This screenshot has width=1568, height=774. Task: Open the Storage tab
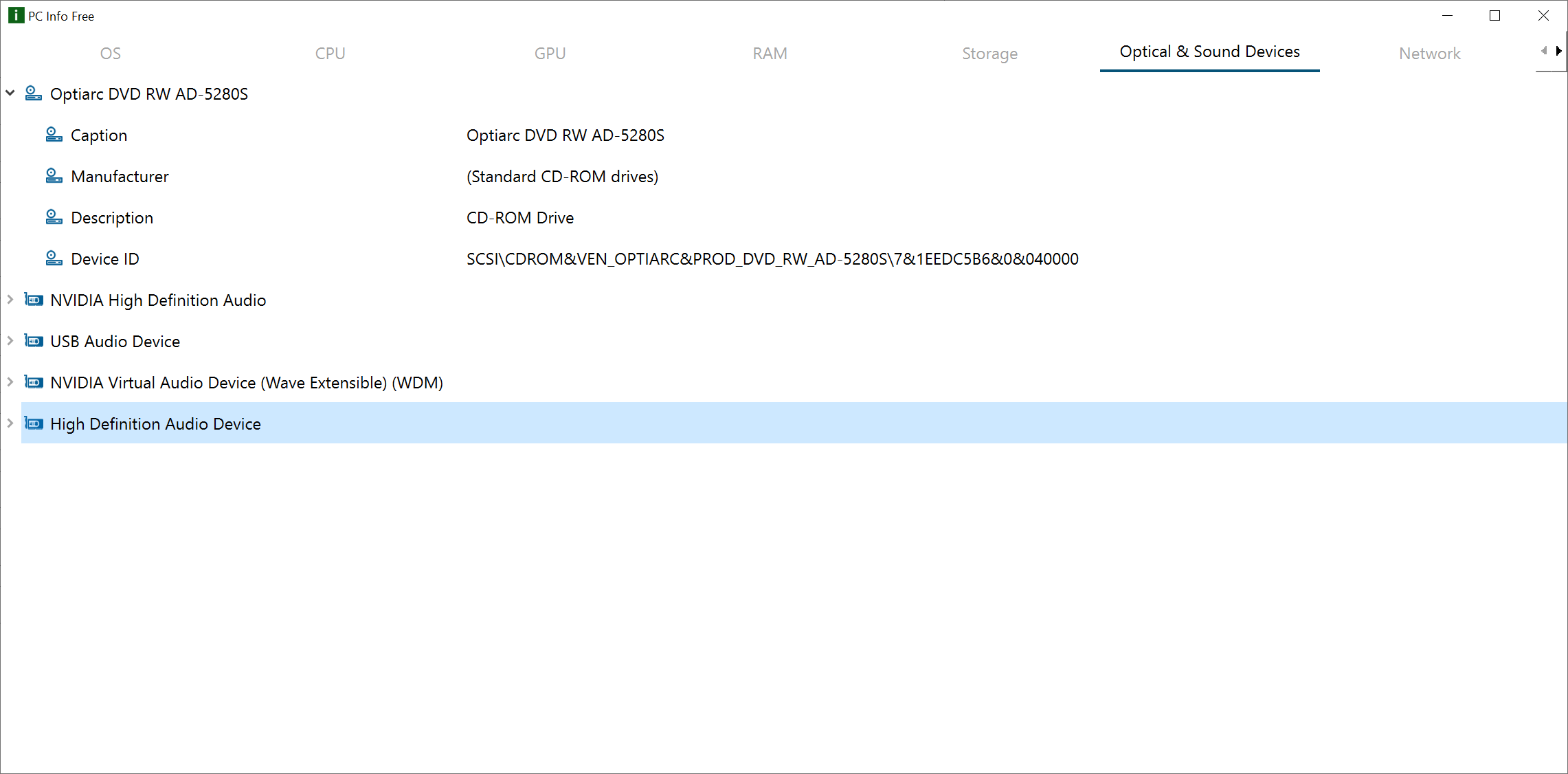pos(990,54)
